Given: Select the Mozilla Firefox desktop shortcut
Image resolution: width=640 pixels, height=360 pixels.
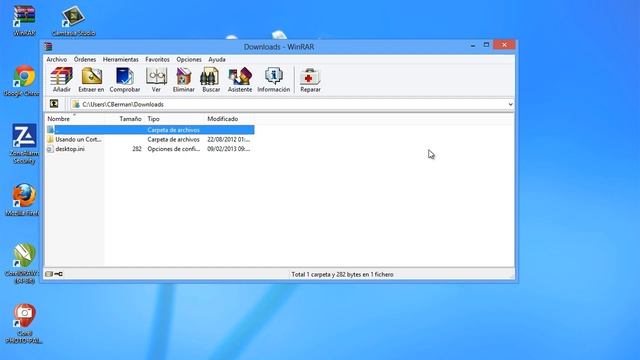Looking at the screenshot, I should pyautogui.click(x=23, y=200).
